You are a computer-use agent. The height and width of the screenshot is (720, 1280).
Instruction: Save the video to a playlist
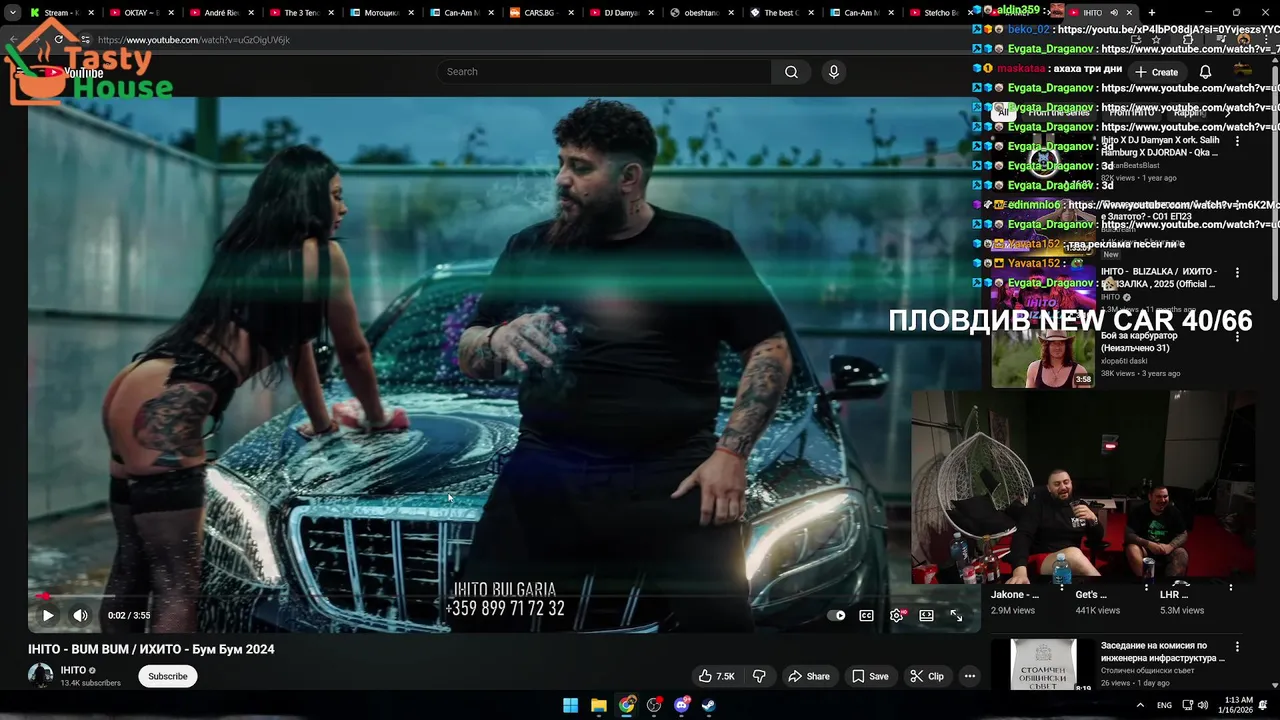coord(869,676)
